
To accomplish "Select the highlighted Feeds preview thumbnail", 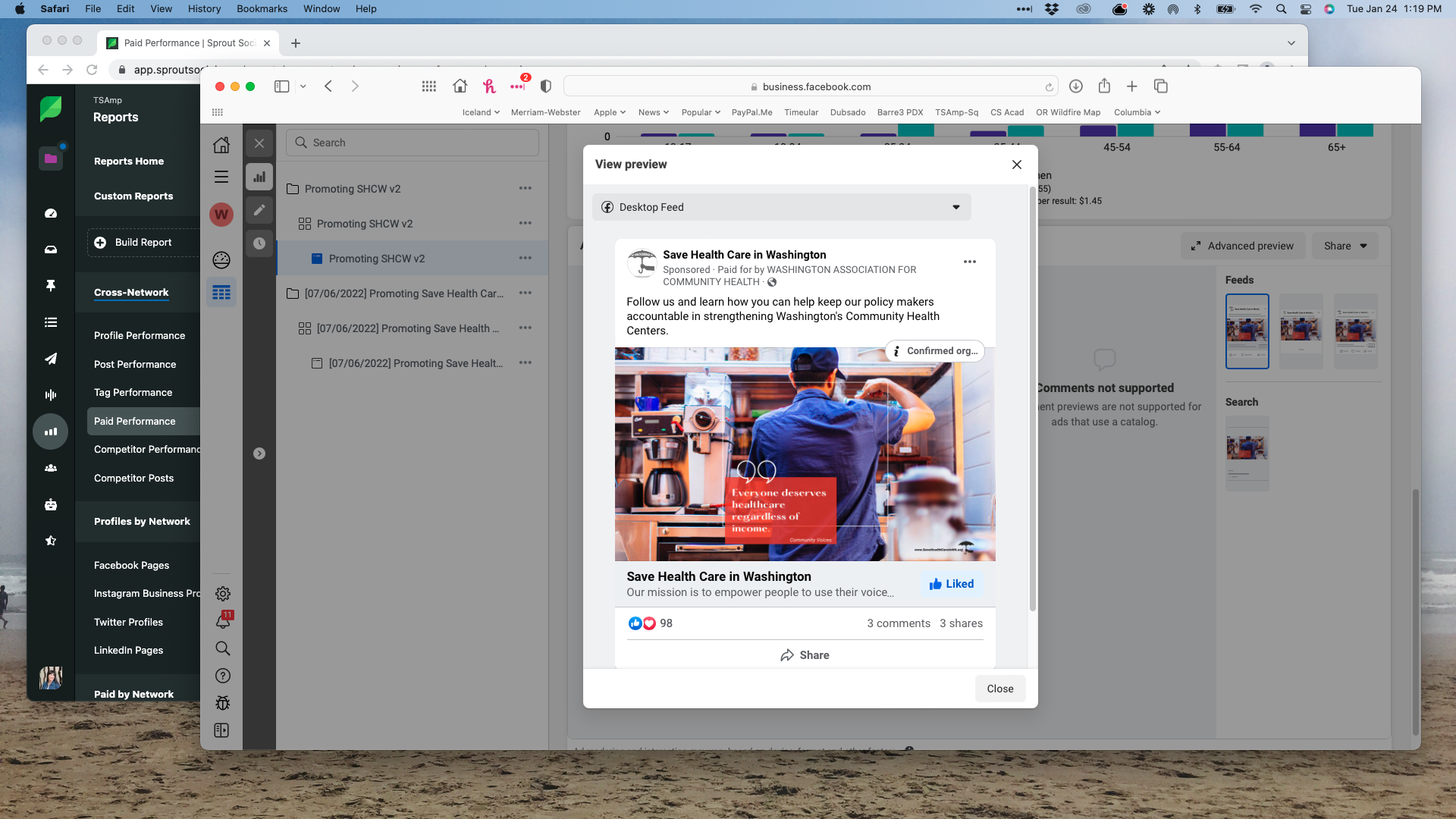I will pyautogui.click(x=1247, y=331).
